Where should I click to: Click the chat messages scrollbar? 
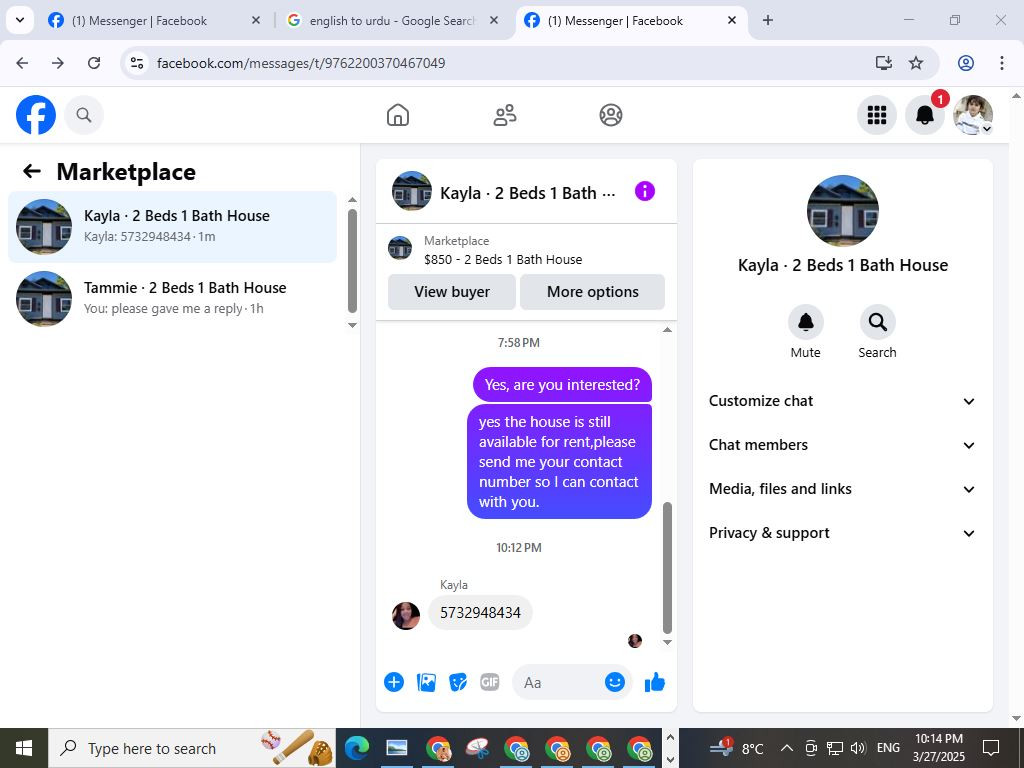[x=667, y=568]
